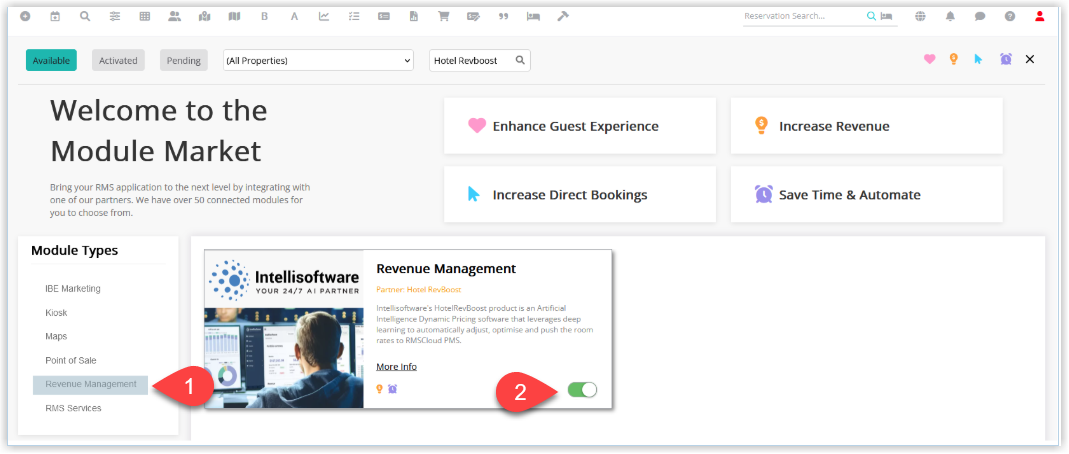Click the bed icon beside Reservation Search
This screenshot has height=454, width=1069.
pyautogui.click(x=886, y=16)
